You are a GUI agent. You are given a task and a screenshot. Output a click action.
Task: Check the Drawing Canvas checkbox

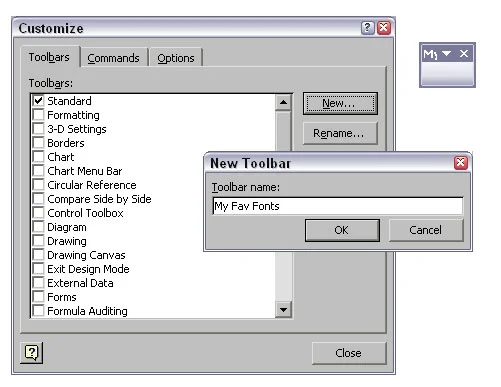coord(39,255)
